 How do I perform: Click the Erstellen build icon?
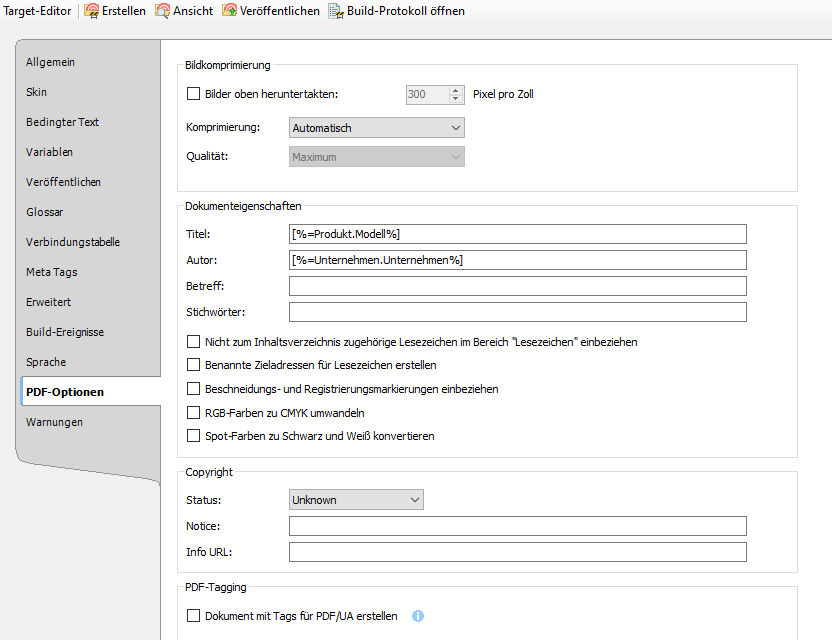point(92,11)
